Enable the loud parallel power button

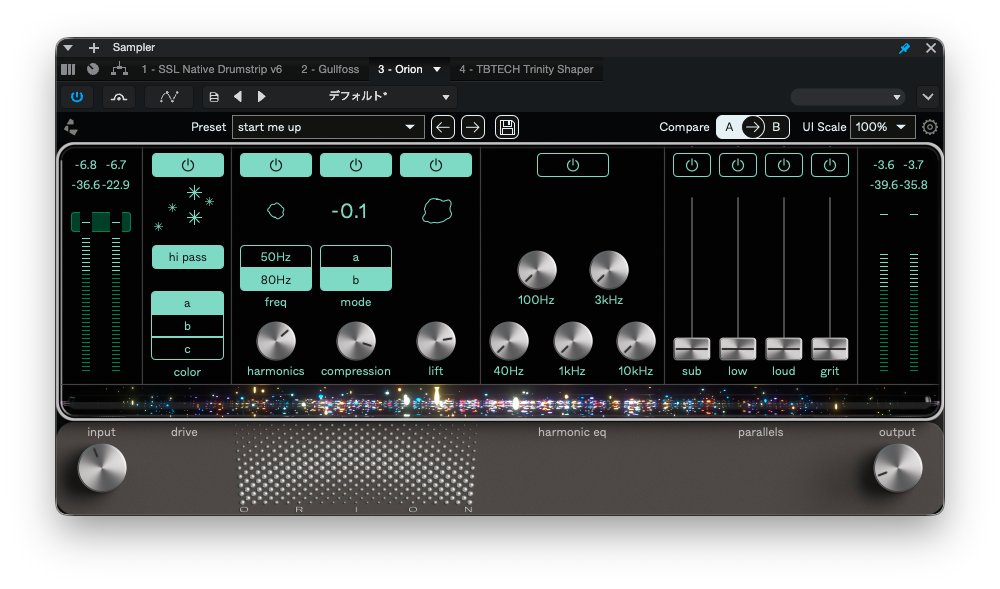[x=784, y=165]
